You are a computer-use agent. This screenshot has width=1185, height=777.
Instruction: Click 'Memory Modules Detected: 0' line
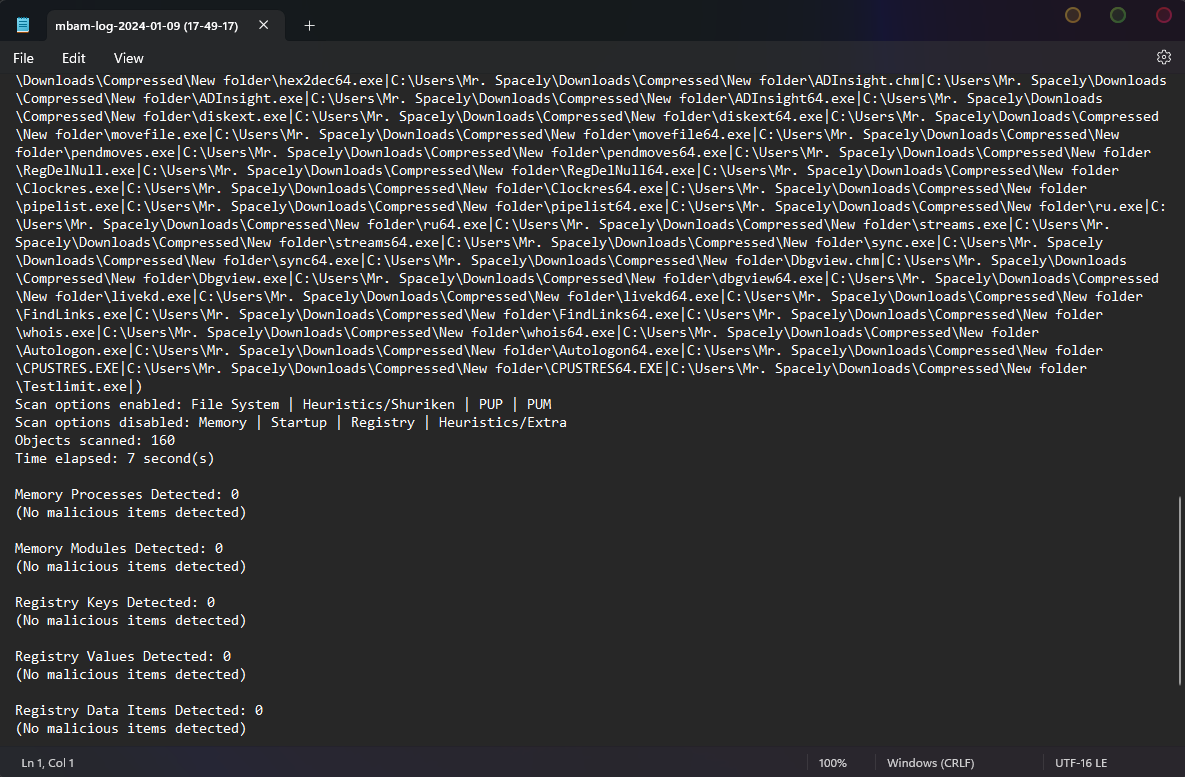[x=119, y=549]
